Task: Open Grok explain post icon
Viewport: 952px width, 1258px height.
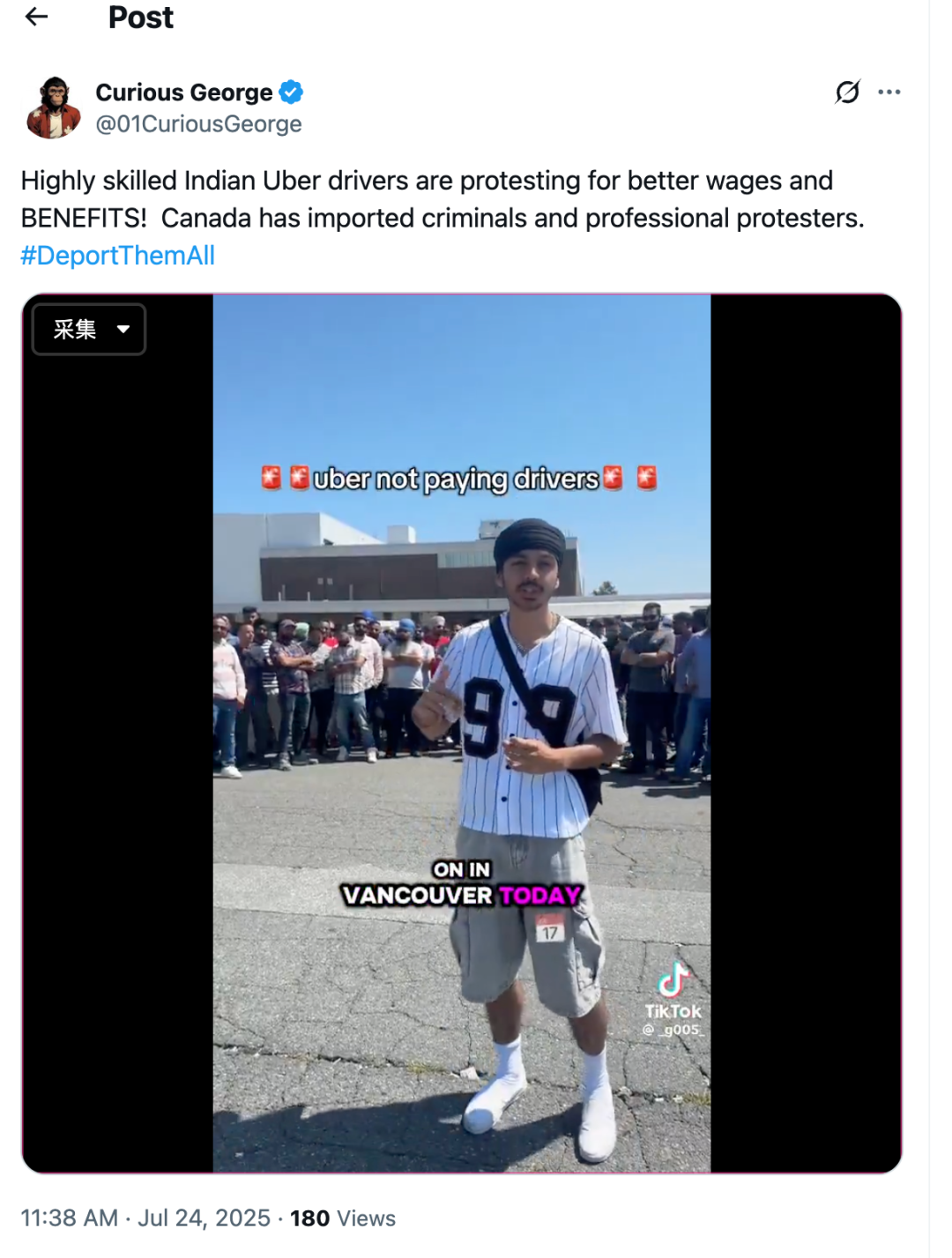Action: click(847, 92)
